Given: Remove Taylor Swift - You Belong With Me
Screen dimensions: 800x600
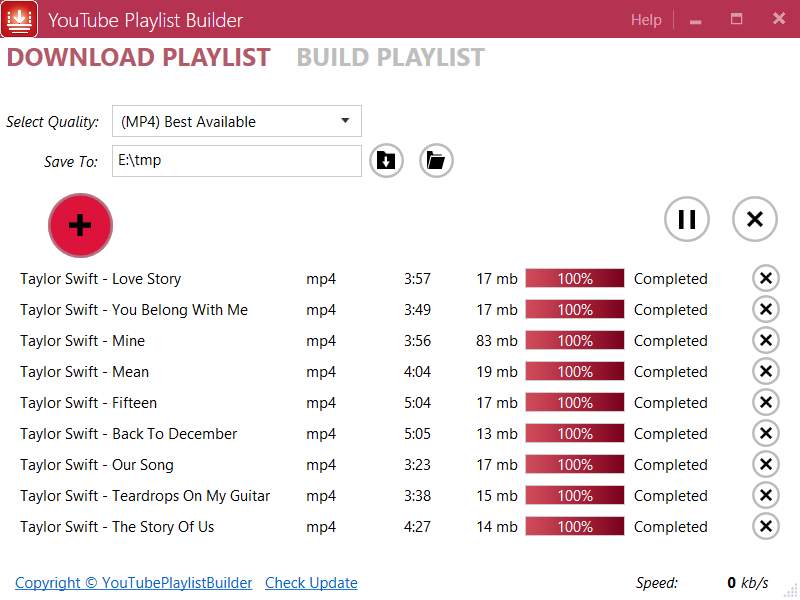Looking at the screenshot, I should 765,309.
